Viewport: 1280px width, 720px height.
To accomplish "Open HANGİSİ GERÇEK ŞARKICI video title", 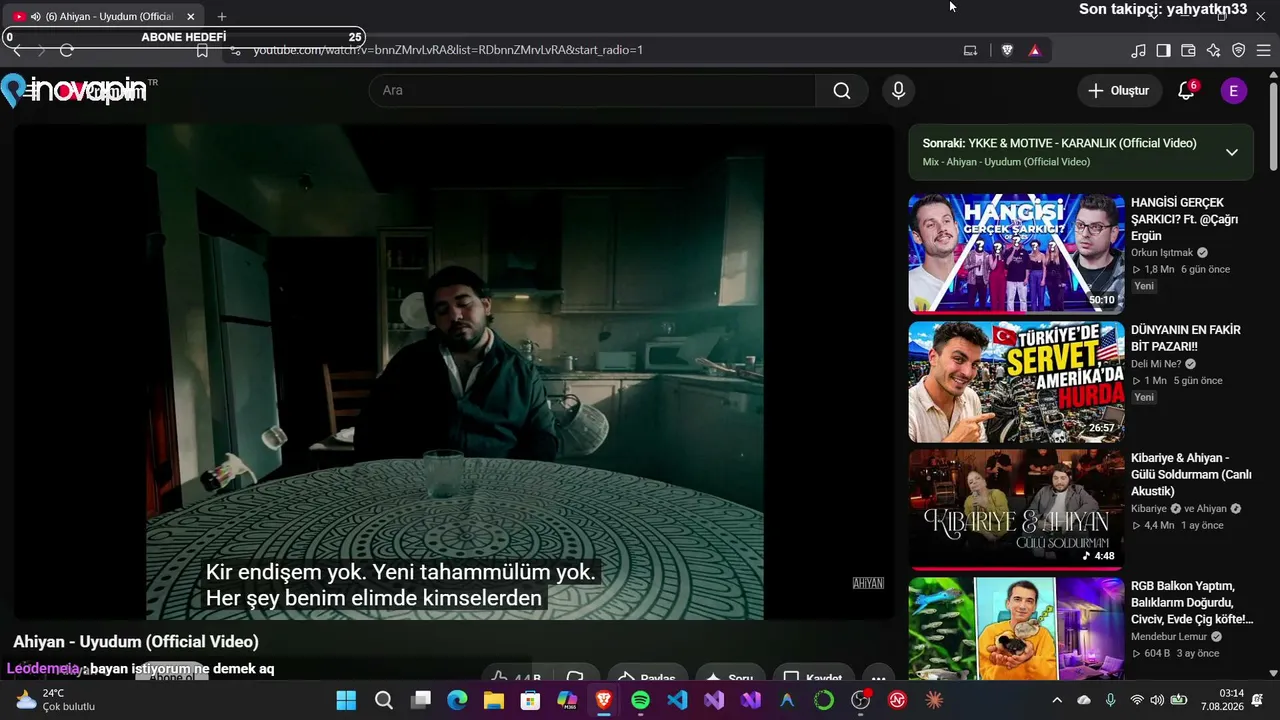I will [1185, 219].
